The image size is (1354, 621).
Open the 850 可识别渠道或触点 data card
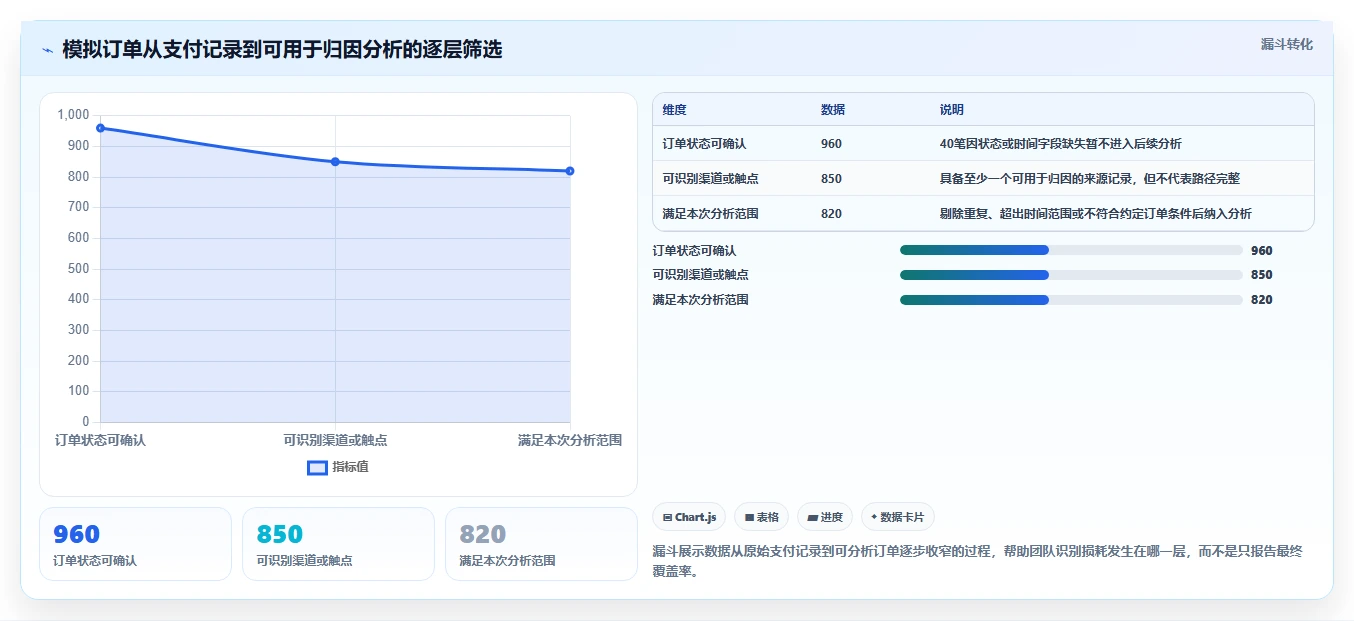(338, 544)
